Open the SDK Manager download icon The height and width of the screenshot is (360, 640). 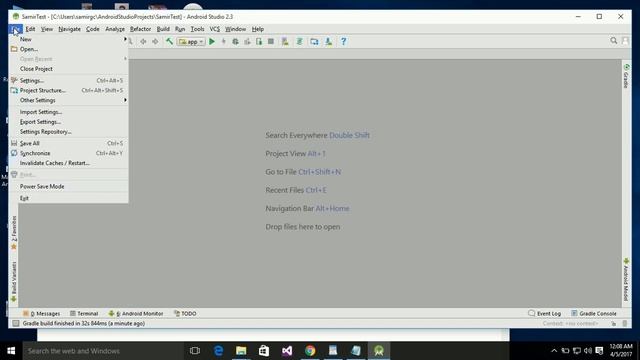(x=329, y=41)
